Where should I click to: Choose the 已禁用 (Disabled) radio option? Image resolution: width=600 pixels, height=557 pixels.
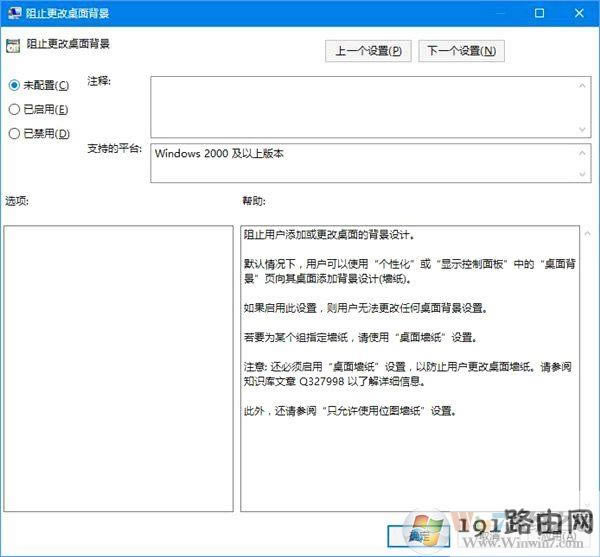14,133
